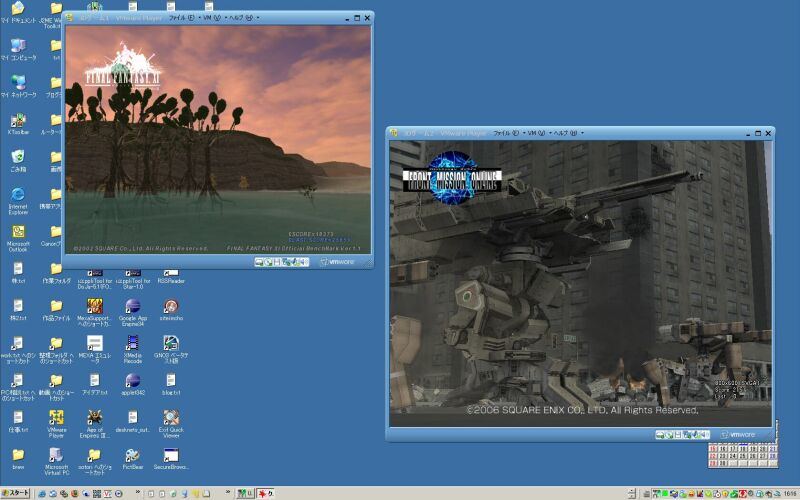Launch the XMedia Recode icon
This screenshot has height=500, width=800.
tap(133, 349)
